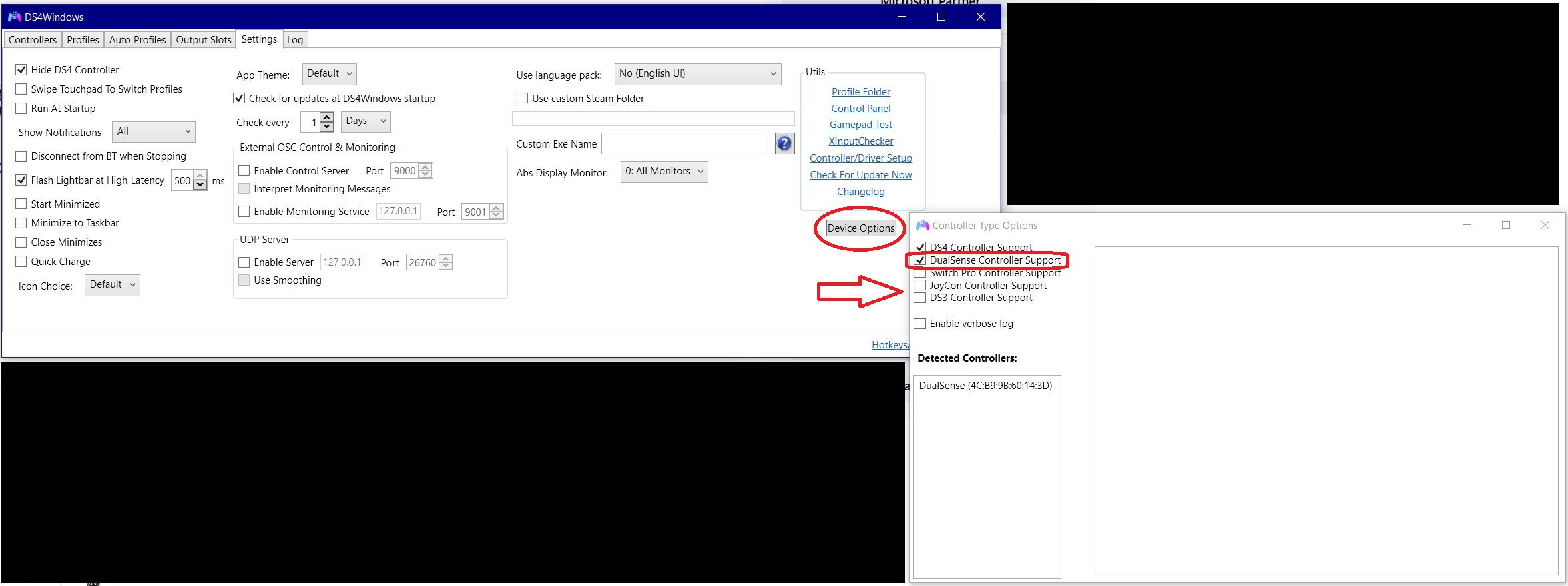The height and width of the screenshot is (586, 1568).
Task: Click the Custom Exe Name help icon
Action: [784, 143]
